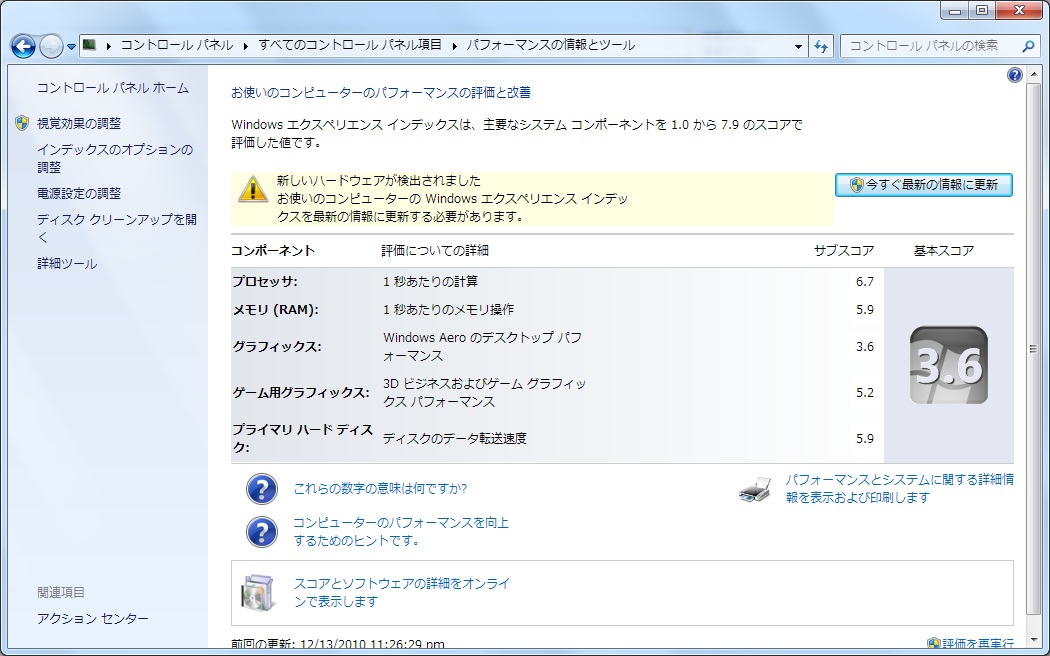The image size is (1050, 656).
Task: Maximize the window
Action: pos(982,9)
